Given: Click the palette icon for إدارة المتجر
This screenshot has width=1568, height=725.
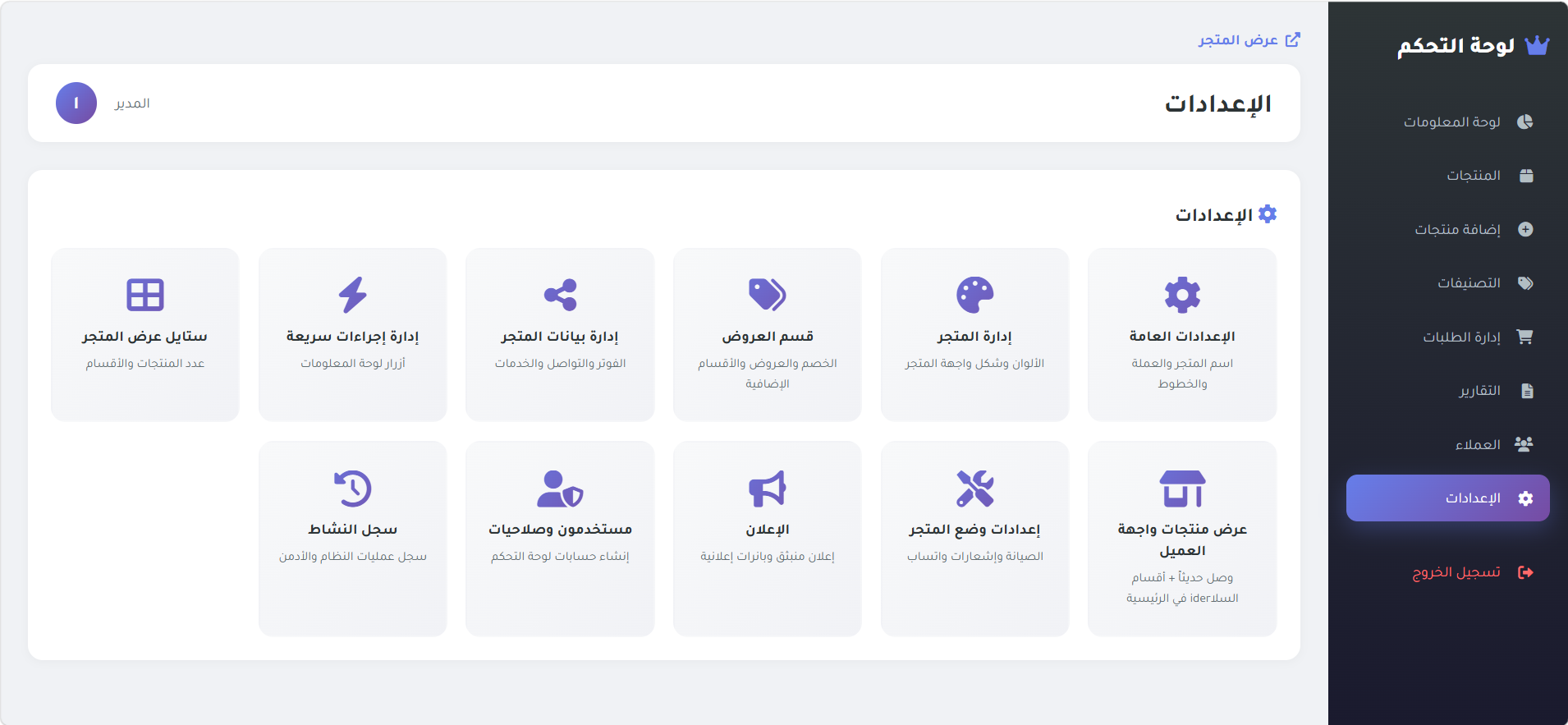Looking at the screenshot, I should pos(975,295).
